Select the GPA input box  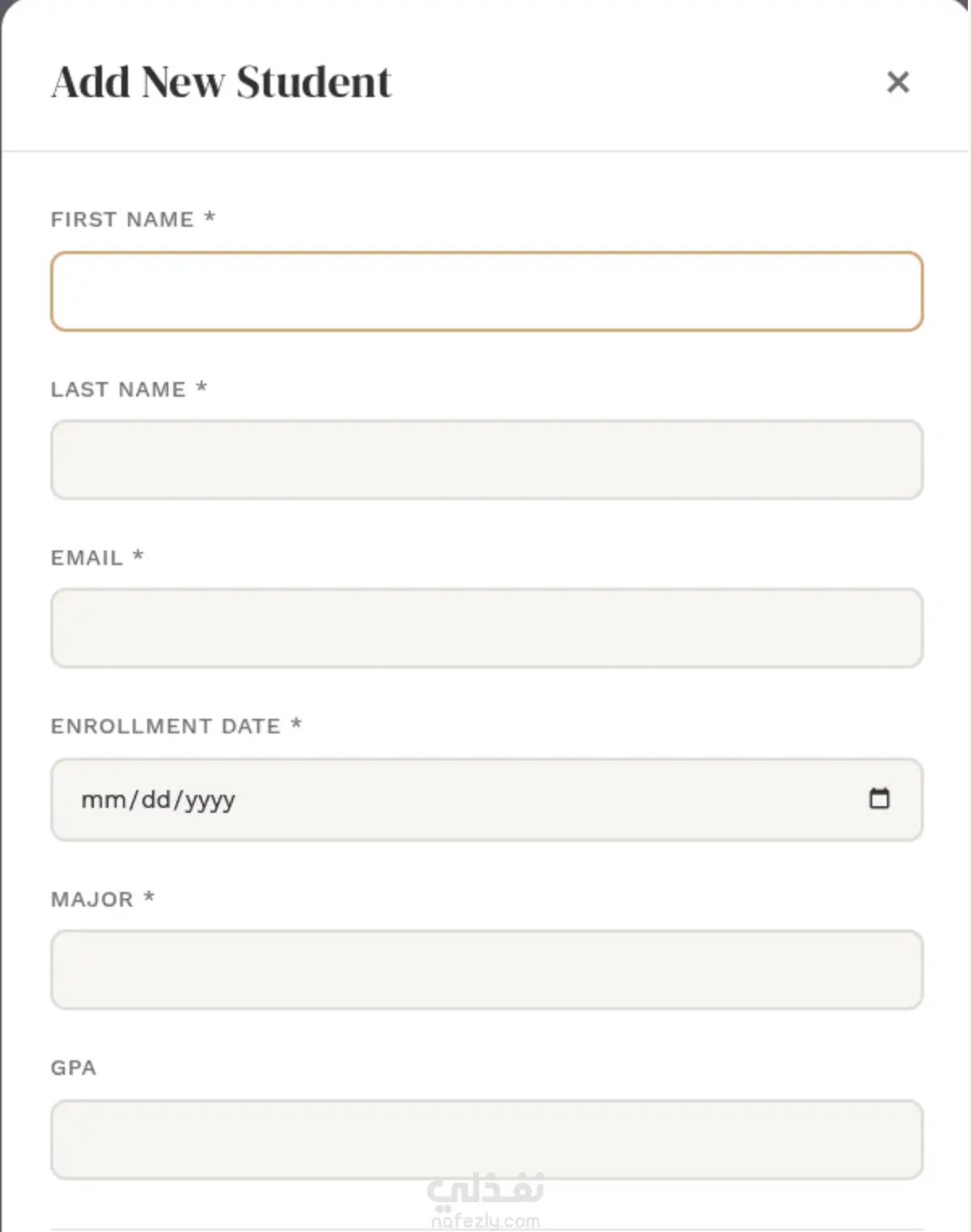click(486, 1140)
